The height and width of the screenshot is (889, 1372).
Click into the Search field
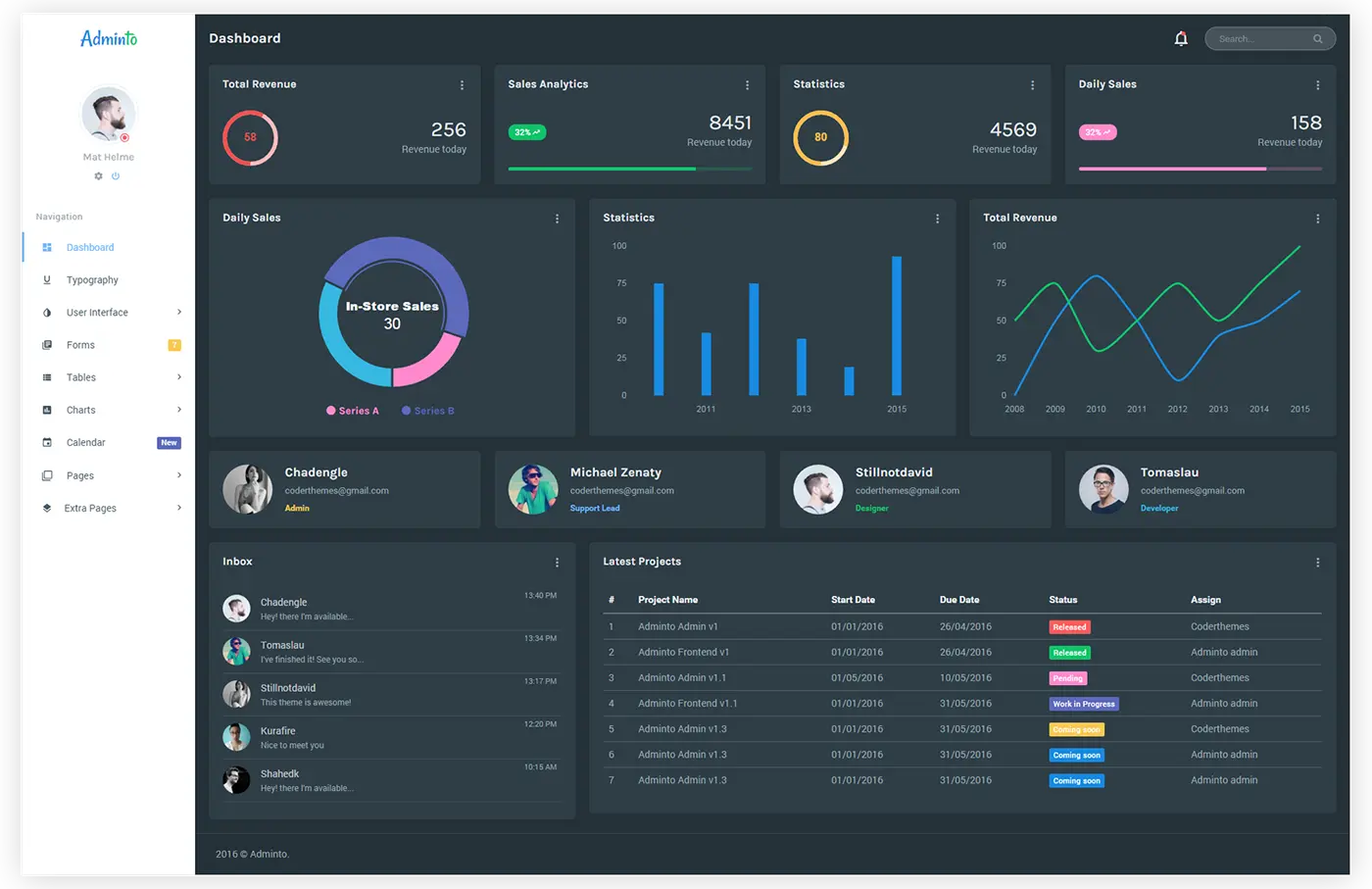(1270, 39)
